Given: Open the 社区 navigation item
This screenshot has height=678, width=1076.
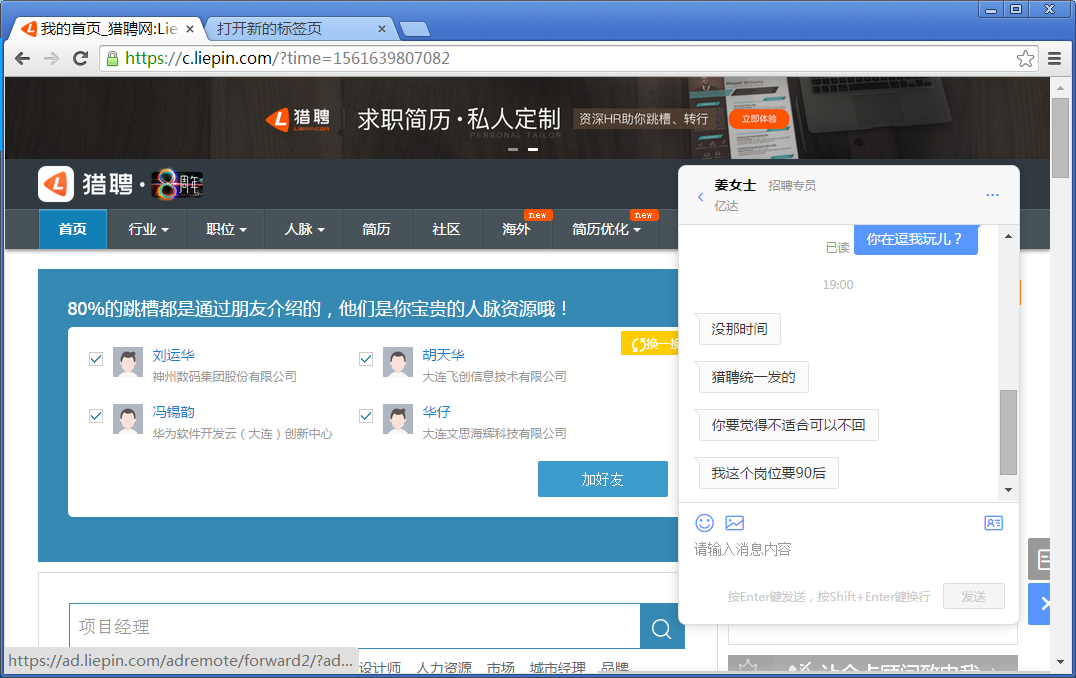Looking at the screenshot, I should coord(446,229).
